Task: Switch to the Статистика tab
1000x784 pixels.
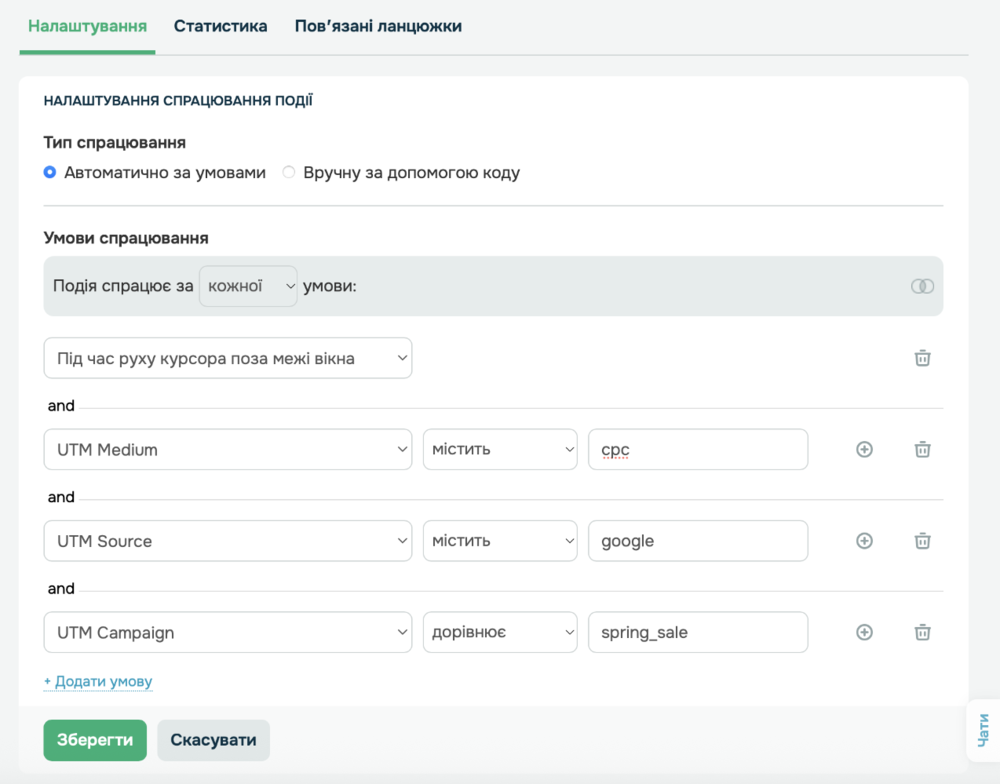Action: (220, 26)
